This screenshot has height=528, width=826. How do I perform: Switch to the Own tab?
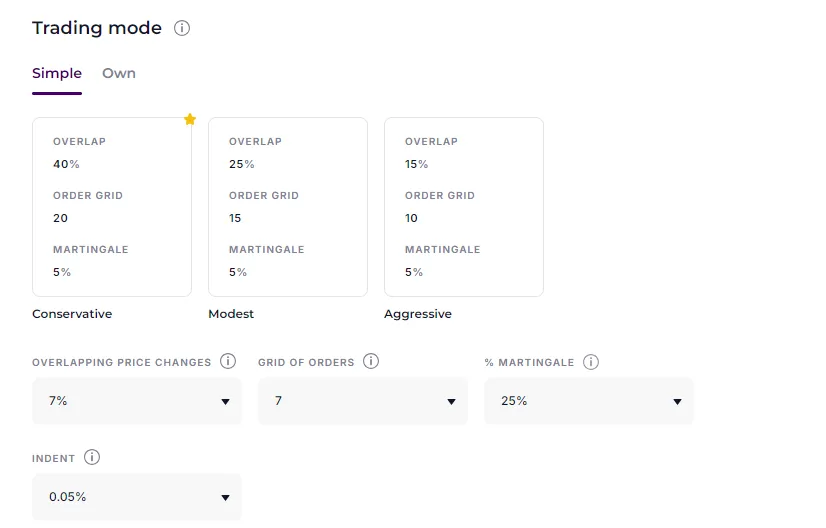[119, 74]
